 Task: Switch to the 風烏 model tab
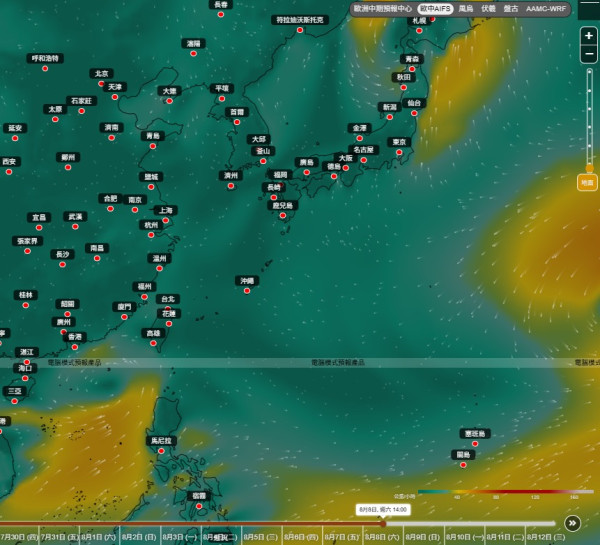(466, 8)
